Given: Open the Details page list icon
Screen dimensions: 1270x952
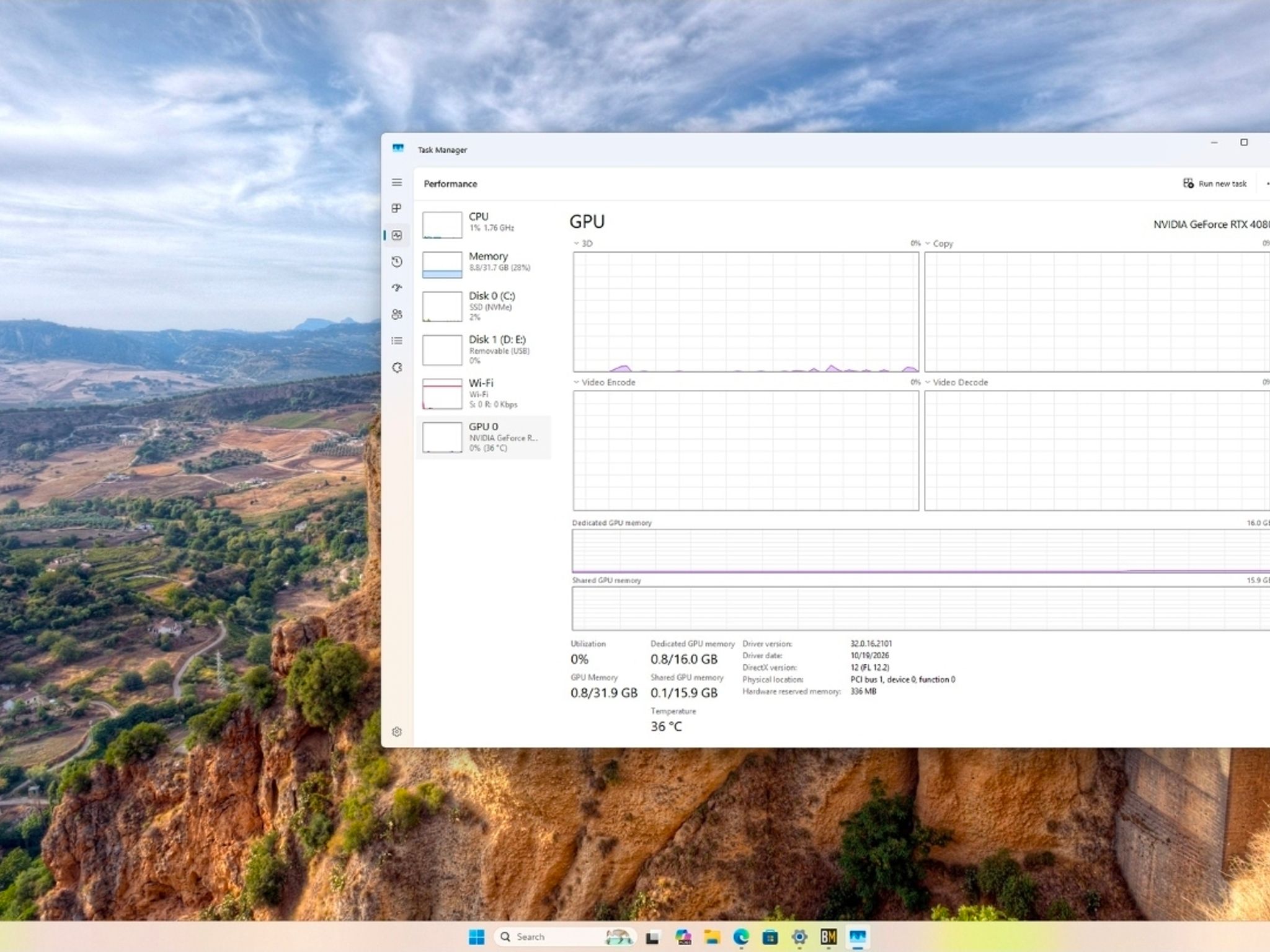Looking at the screenshot, I should pyautogui.click(x=397, y=341).
